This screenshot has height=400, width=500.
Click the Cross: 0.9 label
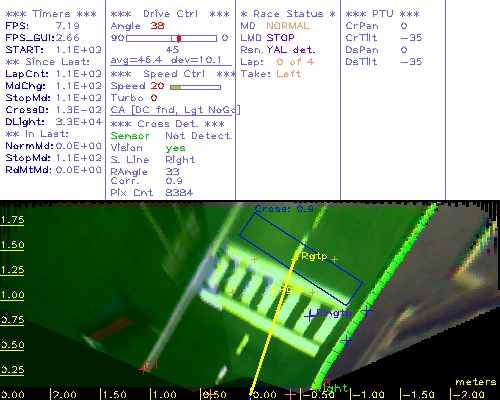coord(284,209)
